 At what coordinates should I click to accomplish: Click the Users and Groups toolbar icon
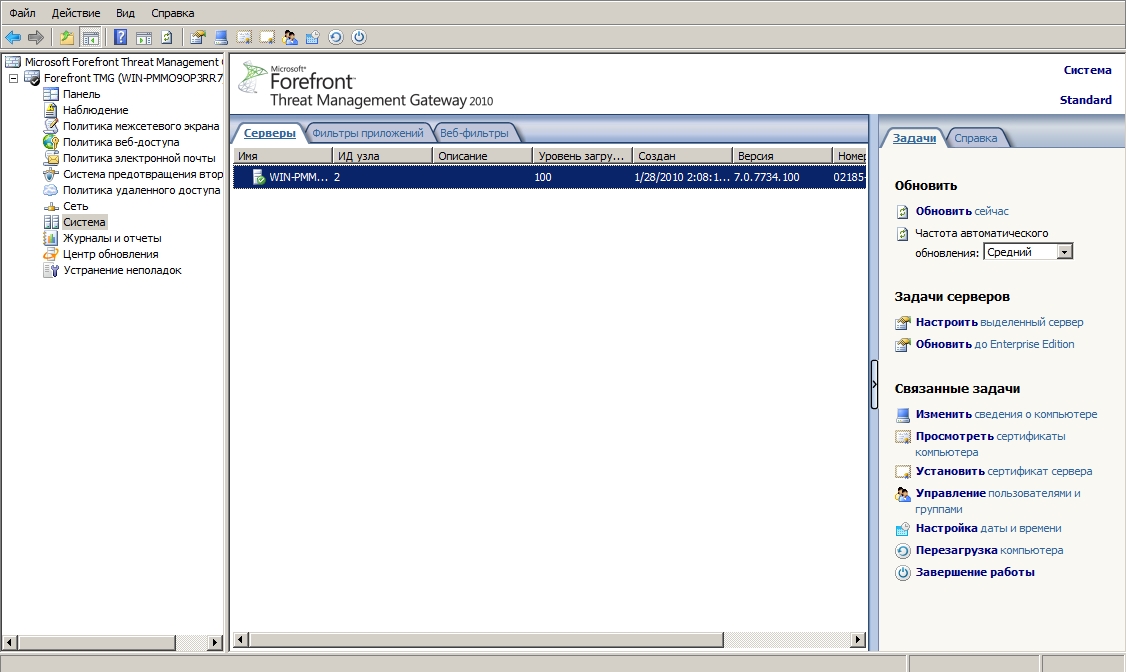pos(290,37)
